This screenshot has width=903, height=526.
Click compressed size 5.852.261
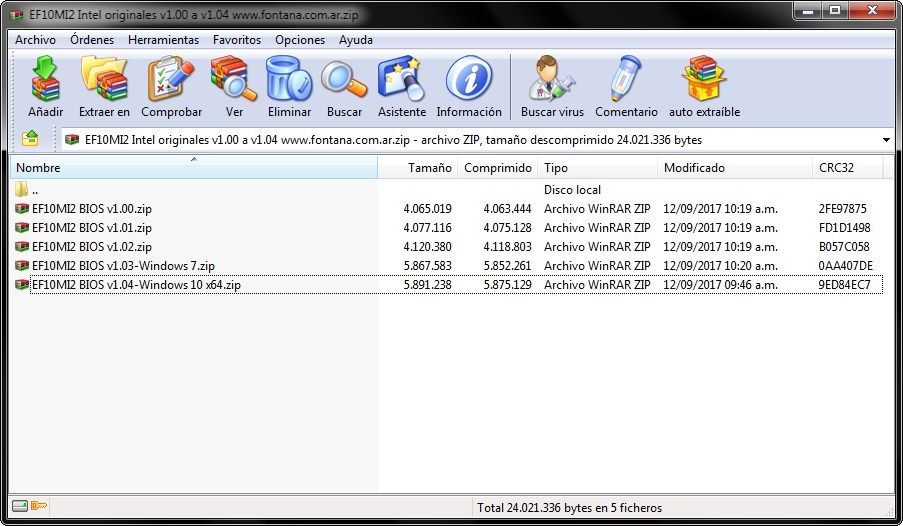click(507, 266)
